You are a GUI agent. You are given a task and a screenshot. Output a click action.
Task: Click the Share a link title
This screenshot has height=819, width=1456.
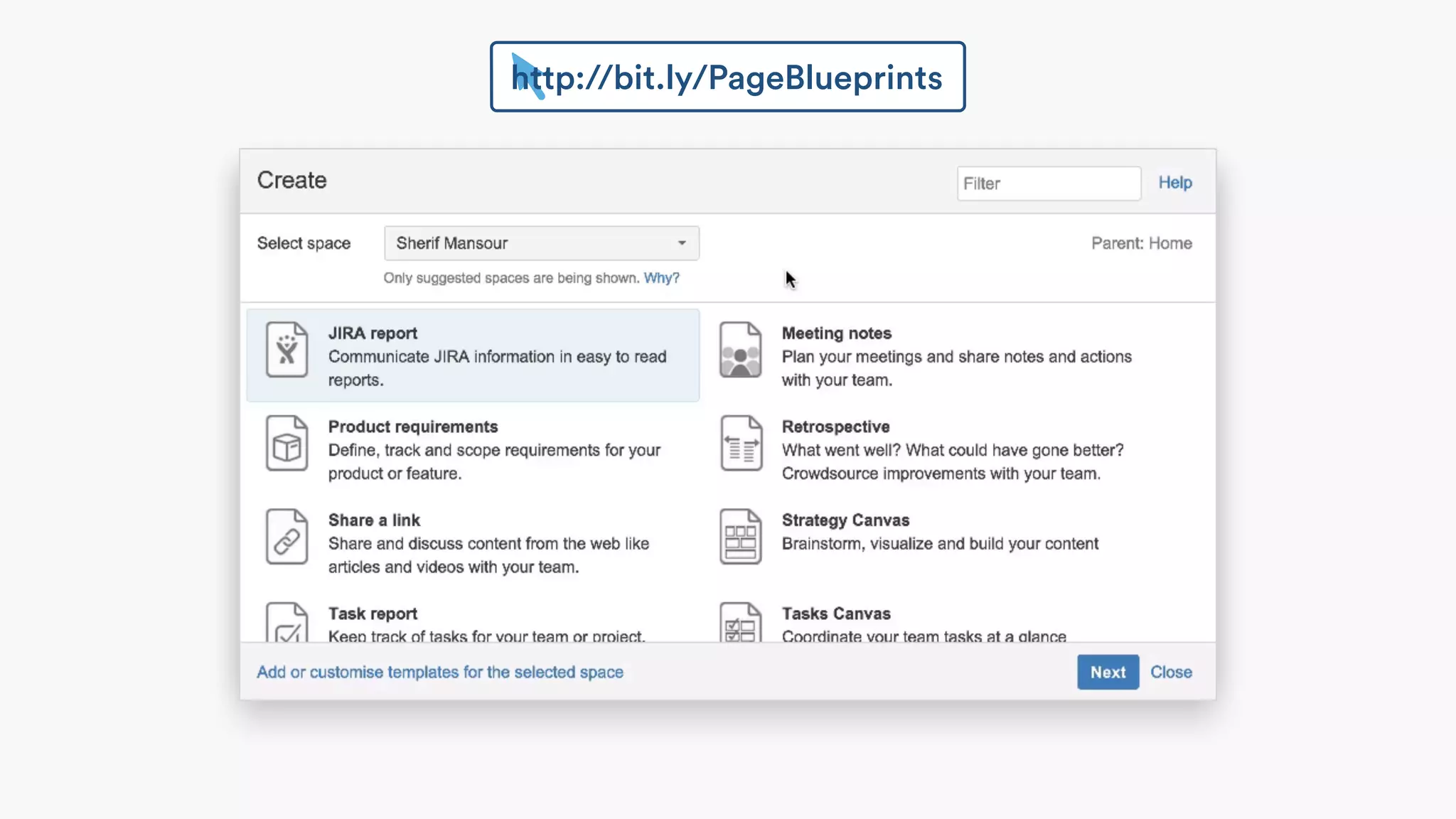click(374, 520)
